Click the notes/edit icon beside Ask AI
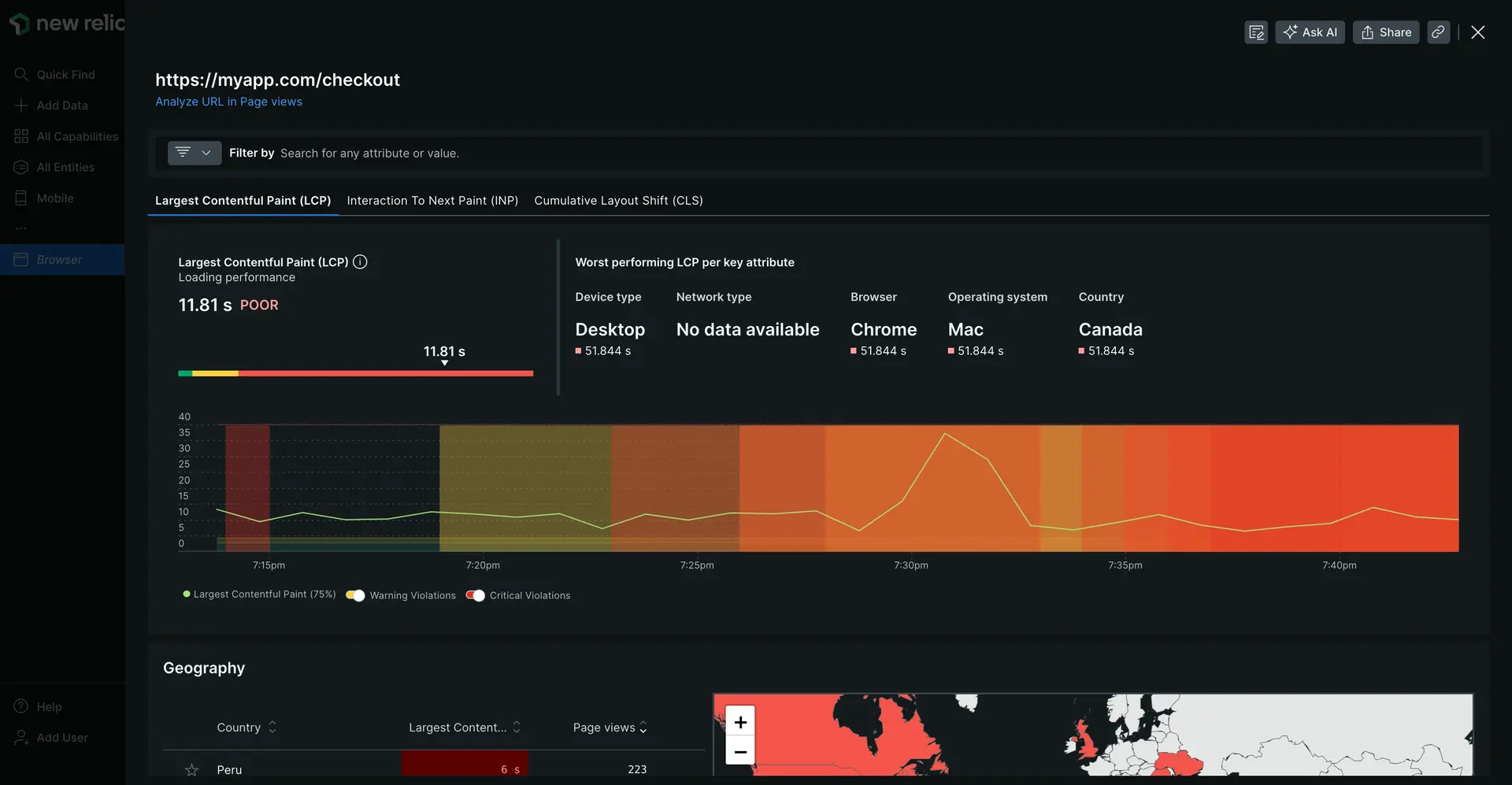 point(1255,32)
